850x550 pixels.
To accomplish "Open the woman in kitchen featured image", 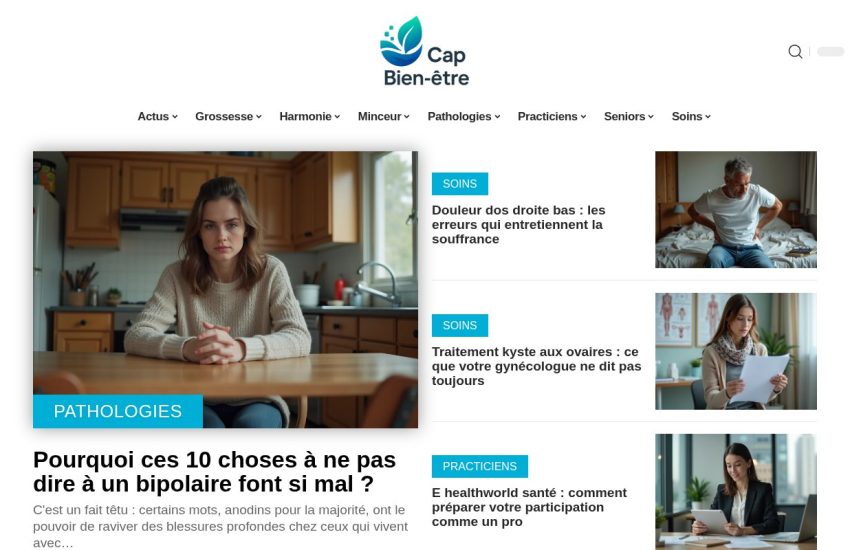I will [226, 289].
